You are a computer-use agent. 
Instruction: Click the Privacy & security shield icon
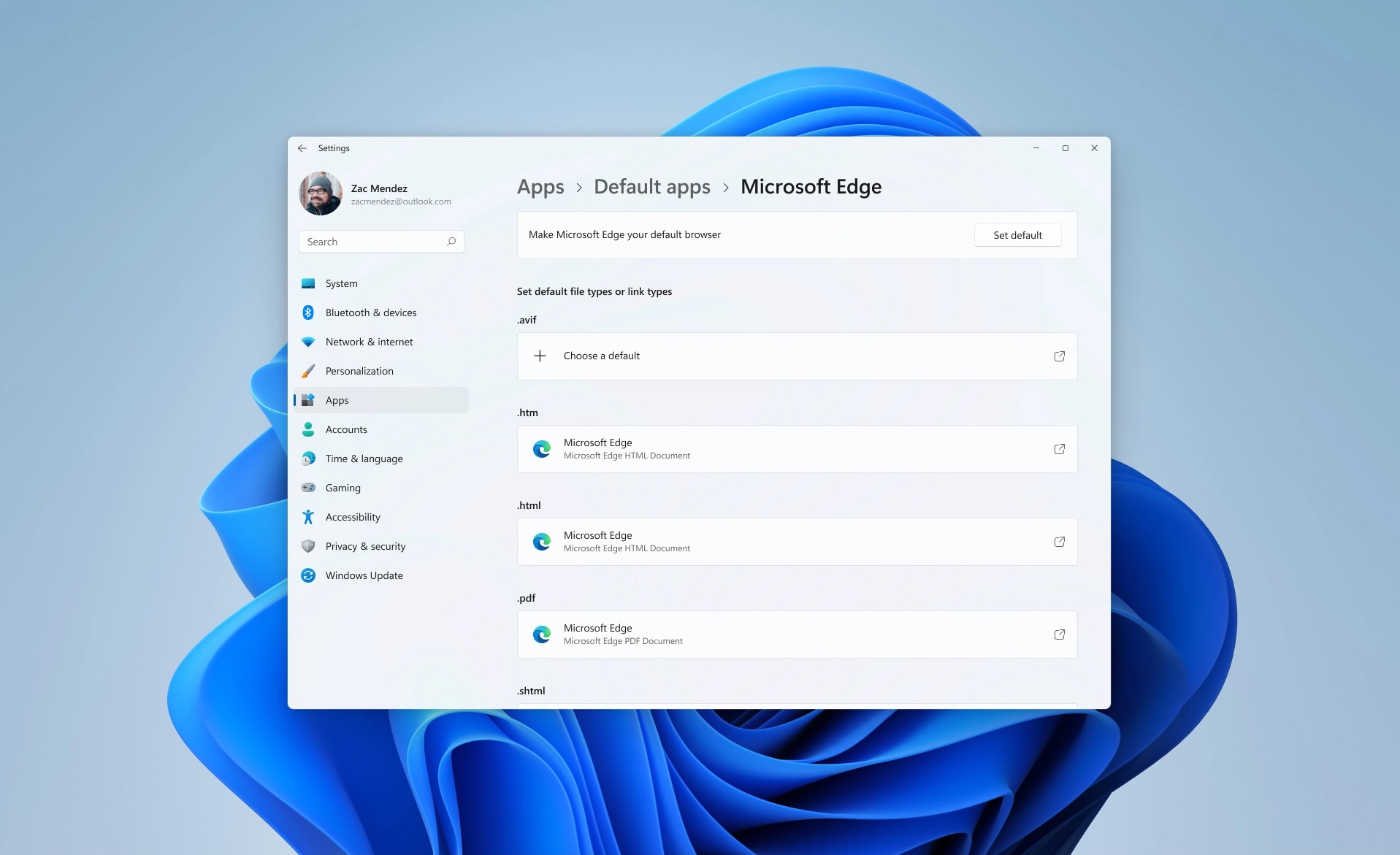pyautogui.click(x=308, y=546)
